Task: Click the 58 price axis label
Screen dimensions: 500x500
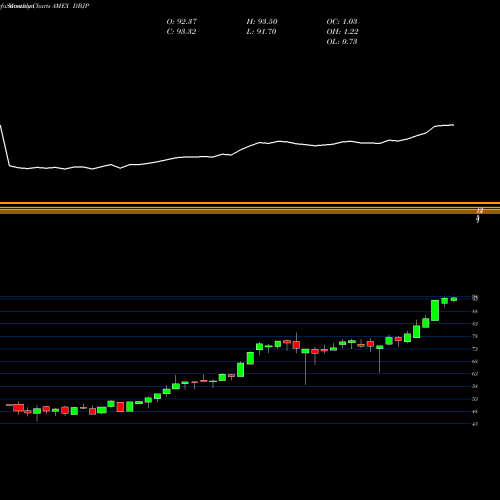Action: 475,386
